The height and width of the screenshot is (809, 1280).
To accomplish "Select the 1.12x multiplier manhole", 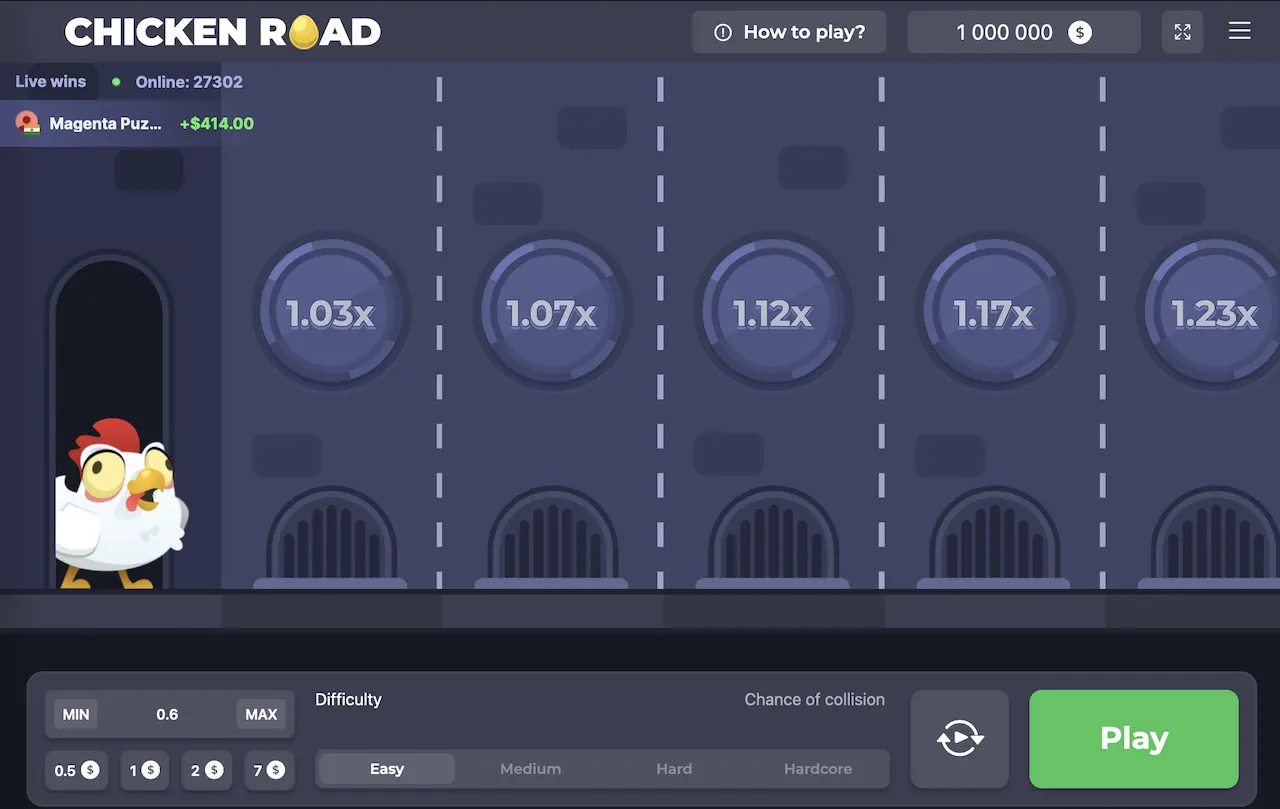I will point(772,313).
